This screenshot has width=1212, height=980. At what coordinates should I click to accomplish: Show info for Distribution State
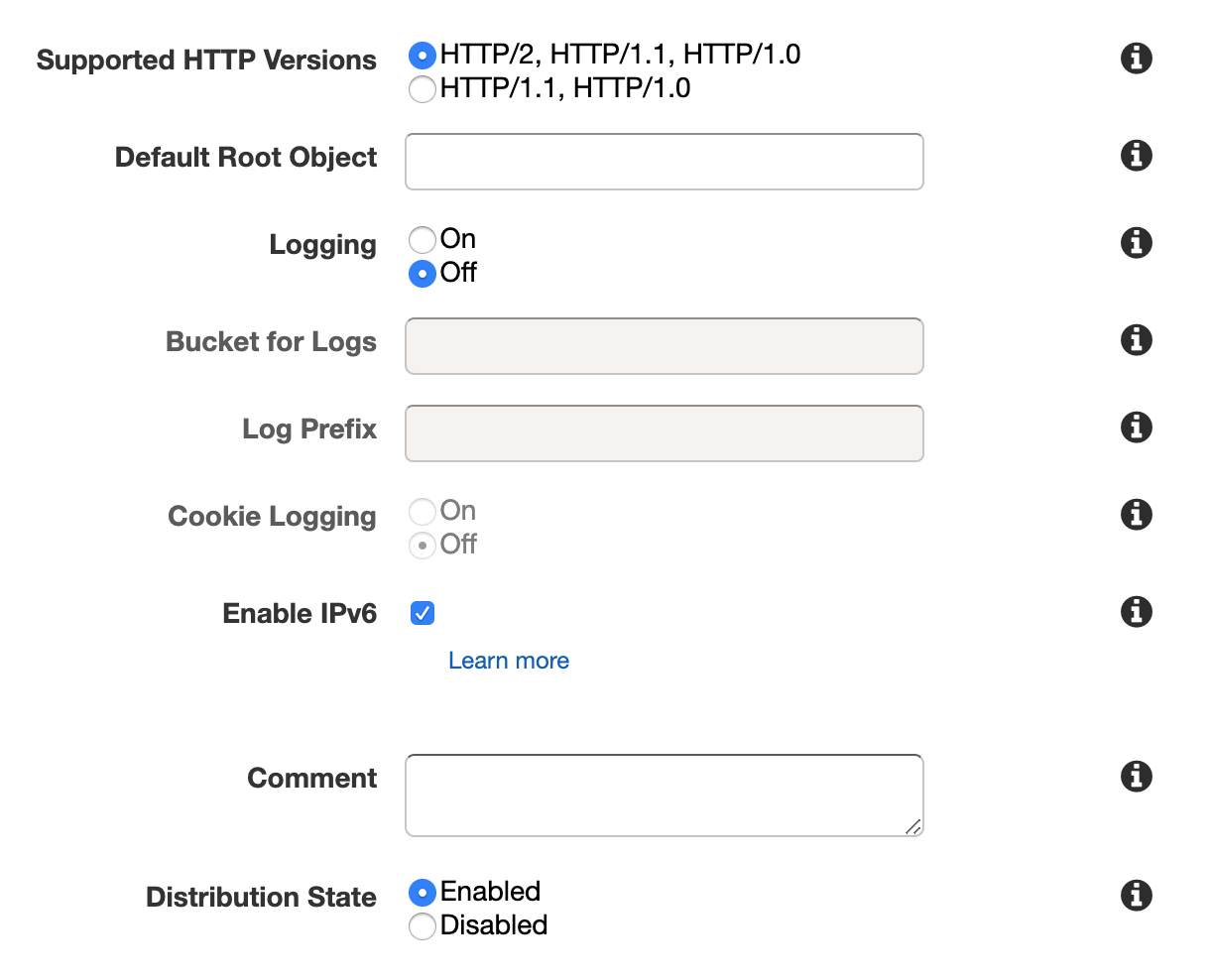coord(1137,896)
